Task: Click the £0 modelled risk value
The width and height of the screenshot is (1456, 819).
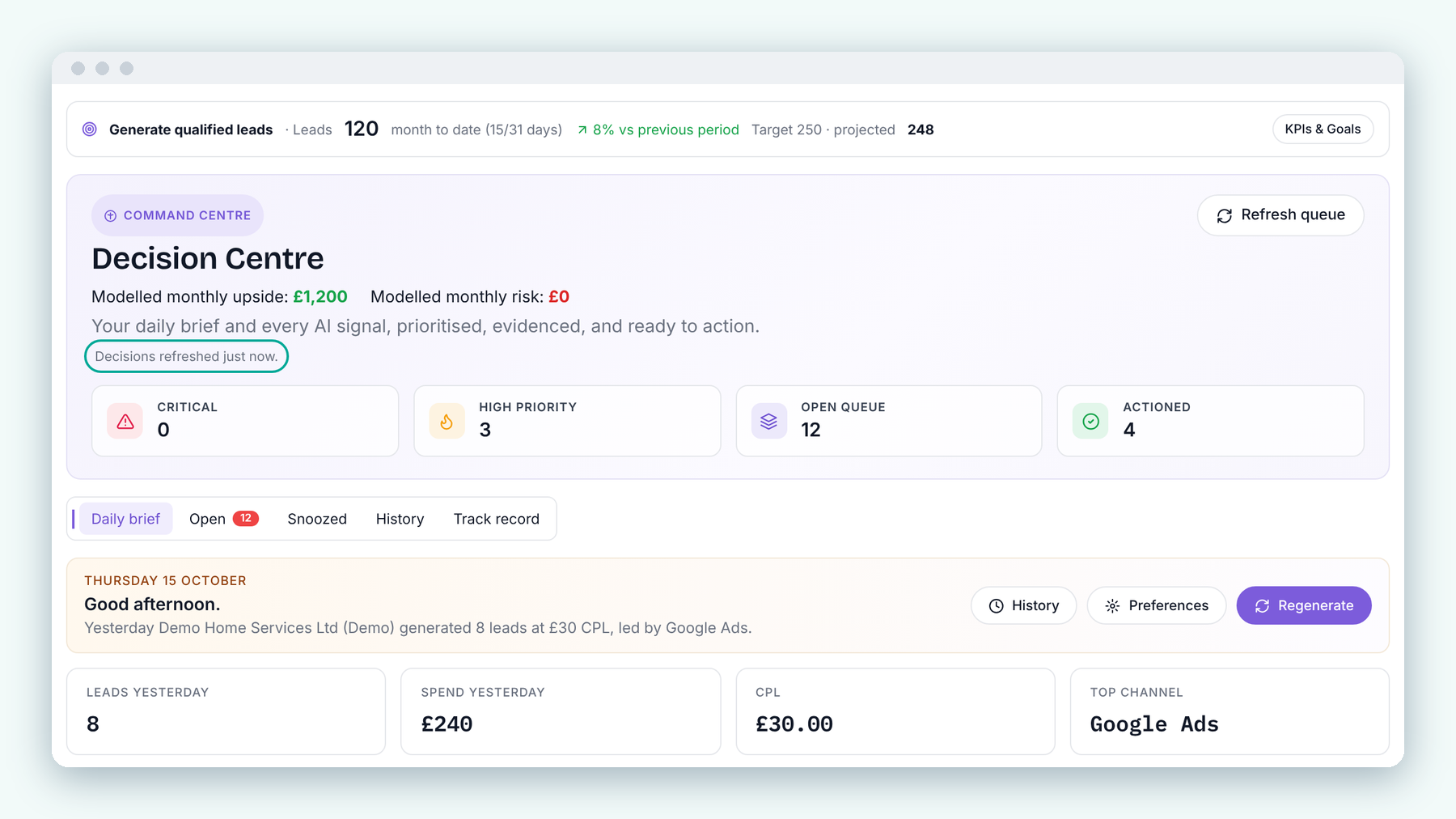Action: click(x=559, y=297)
